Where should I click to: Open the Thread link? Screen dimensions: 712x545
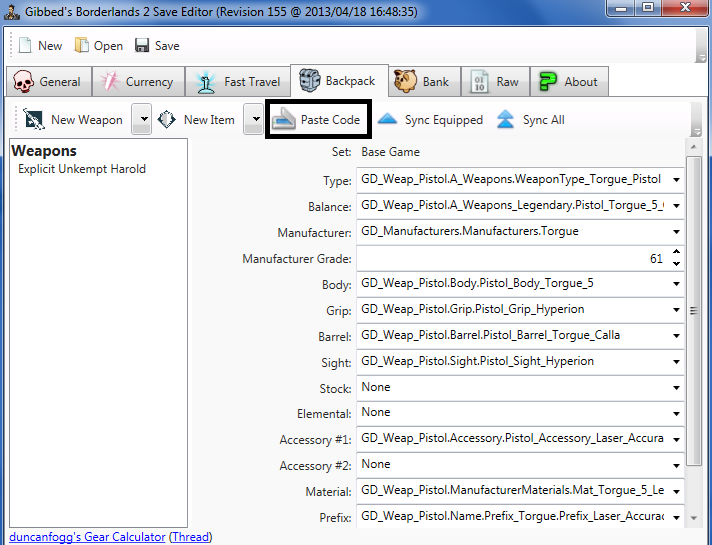tap(190, 537)
